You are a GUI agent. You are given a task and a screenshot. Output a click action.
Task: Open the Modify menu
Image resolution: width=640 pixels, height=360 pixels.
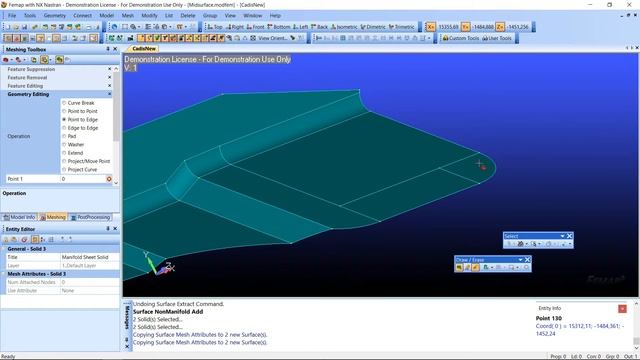(149, 16)
